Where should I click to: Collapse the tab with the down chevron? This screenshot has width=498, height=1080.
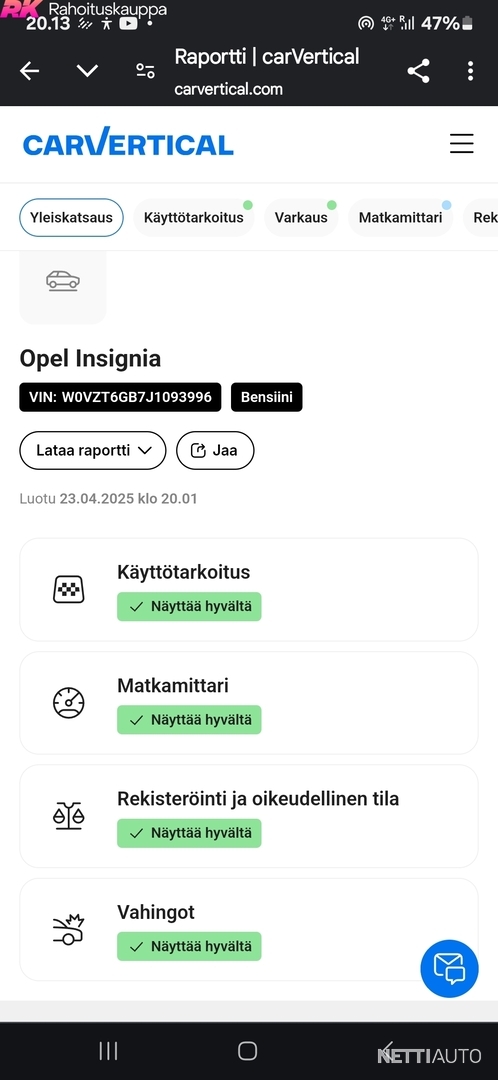click(x=87, y=71)
